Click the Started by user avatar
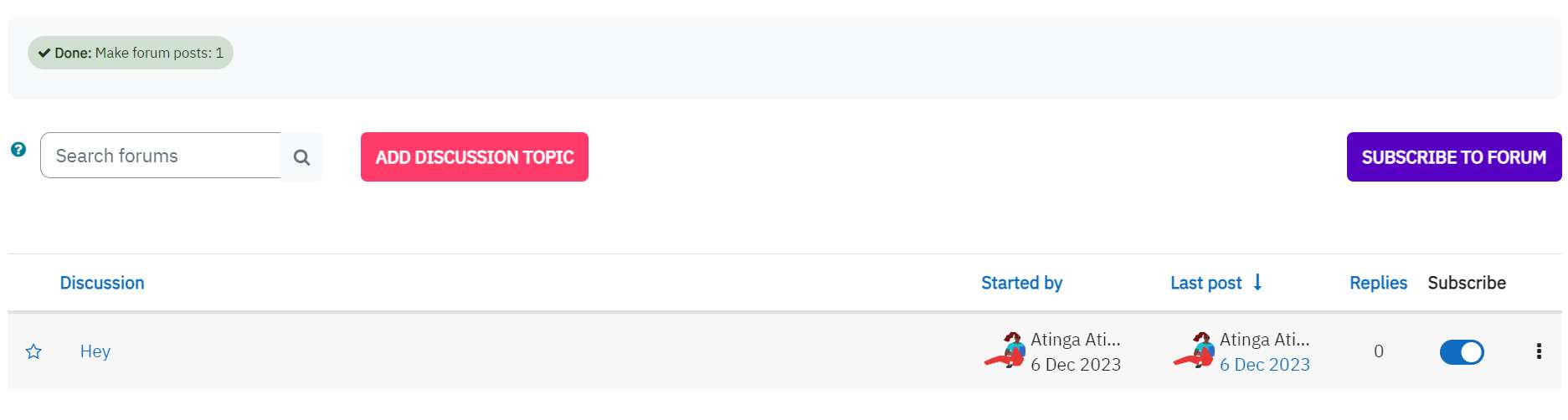This screenshot has height=420, width=1568. pos(1005,351)
